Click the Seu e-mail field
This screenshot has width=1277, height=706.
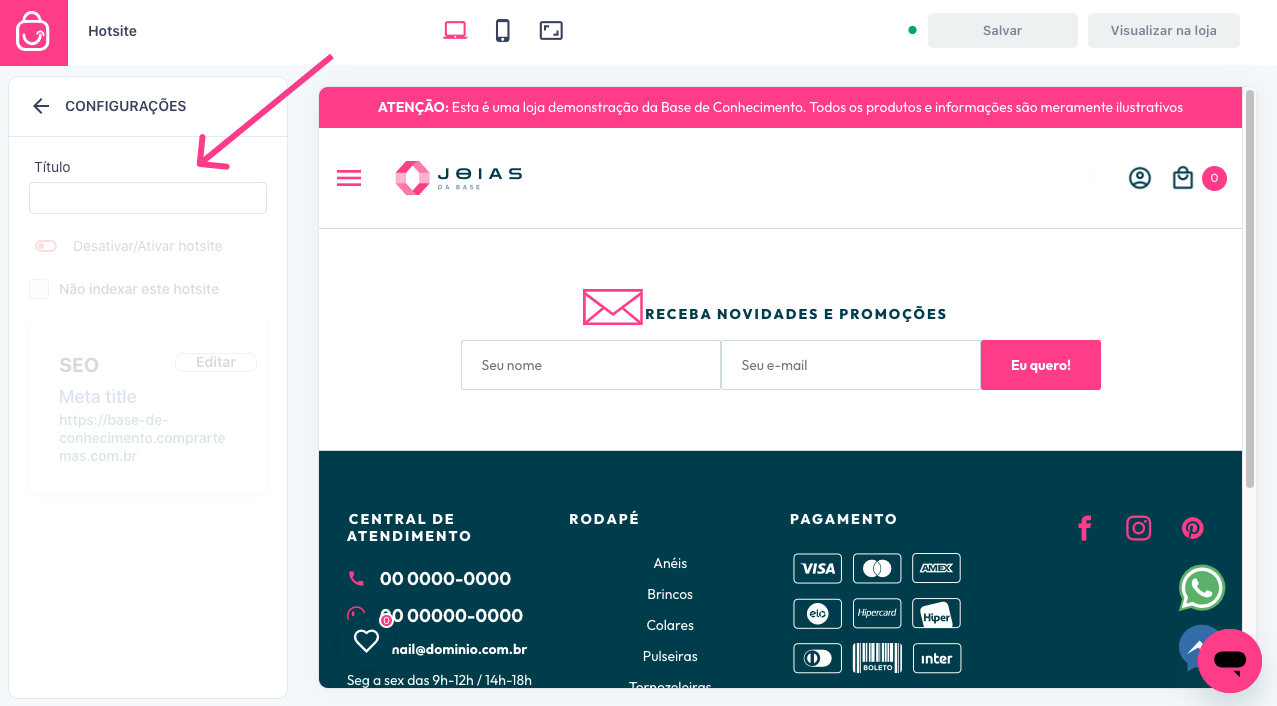(x=851, y=365)
